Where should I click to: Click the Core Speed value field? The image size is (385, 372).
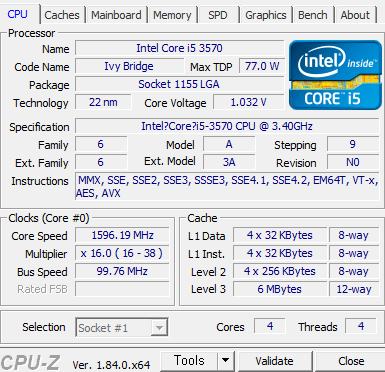click(122, 235)
